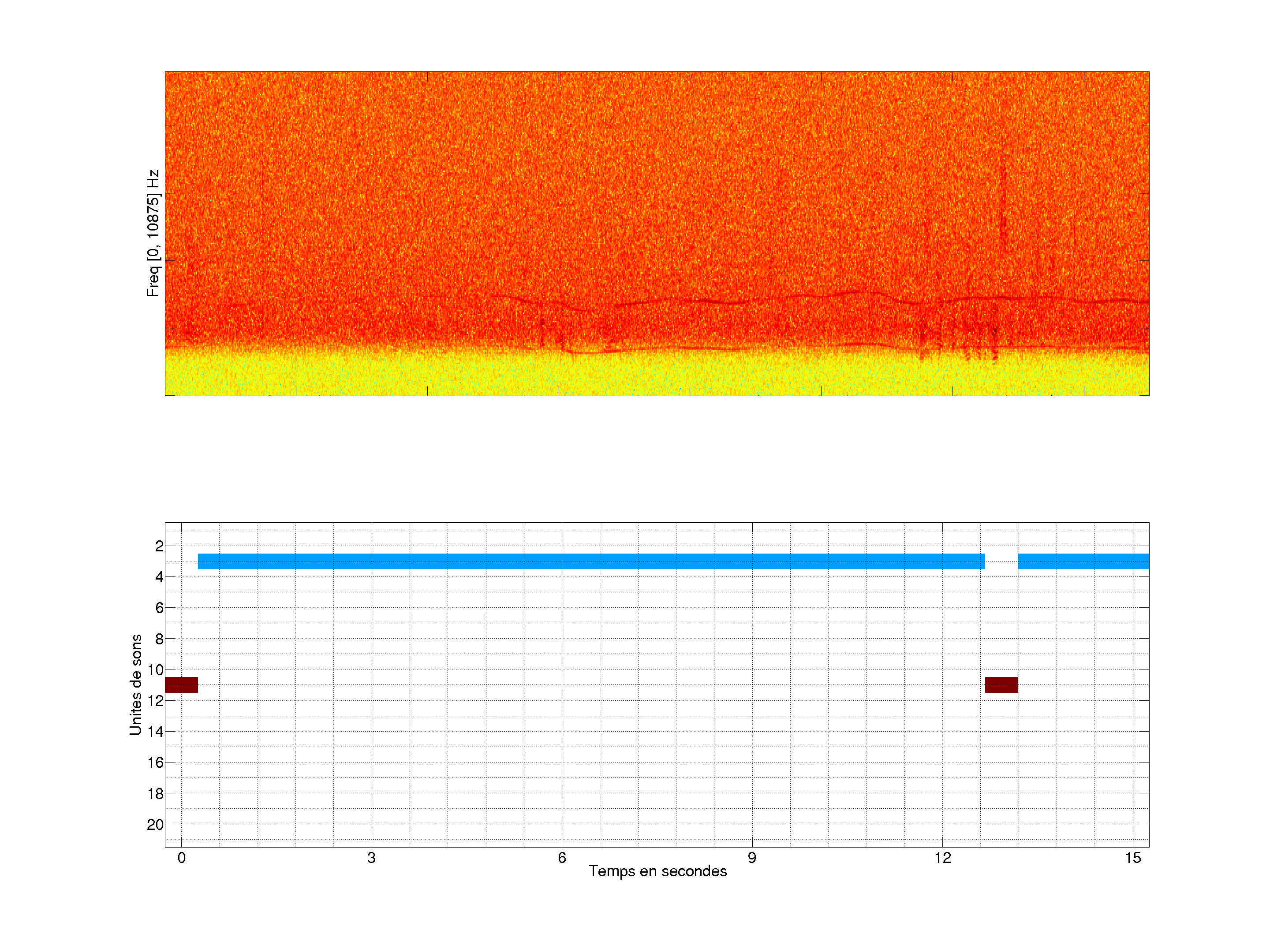
Task: Click y-axis tick label 2
Action: (159, 546)
